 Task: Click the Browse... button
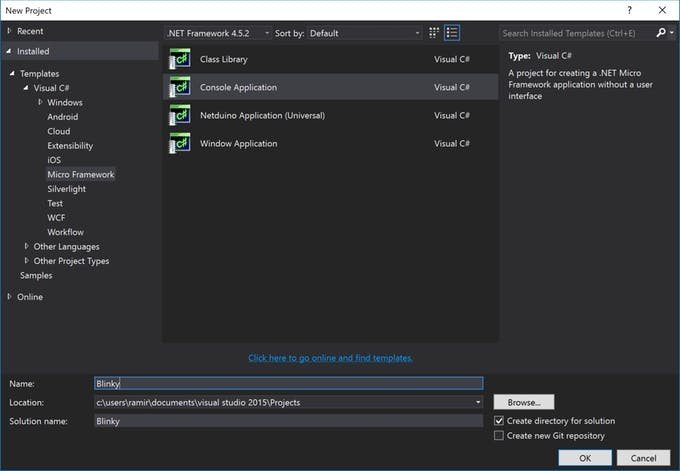523,402
